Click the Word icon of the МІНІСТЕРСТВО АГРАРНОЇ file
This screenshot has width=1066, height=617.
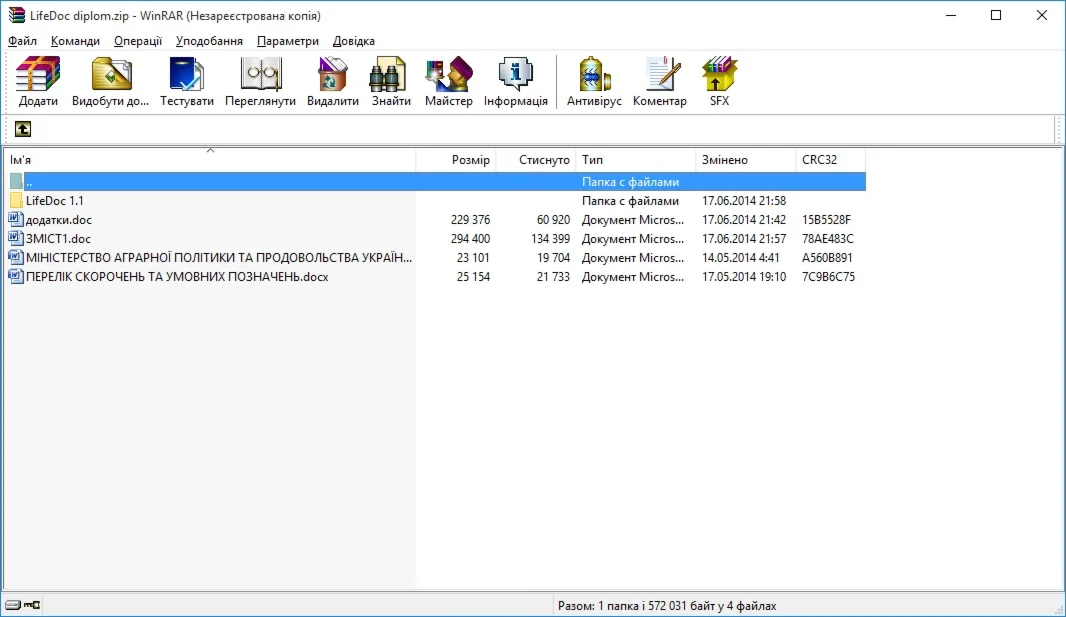click(16, 258)
